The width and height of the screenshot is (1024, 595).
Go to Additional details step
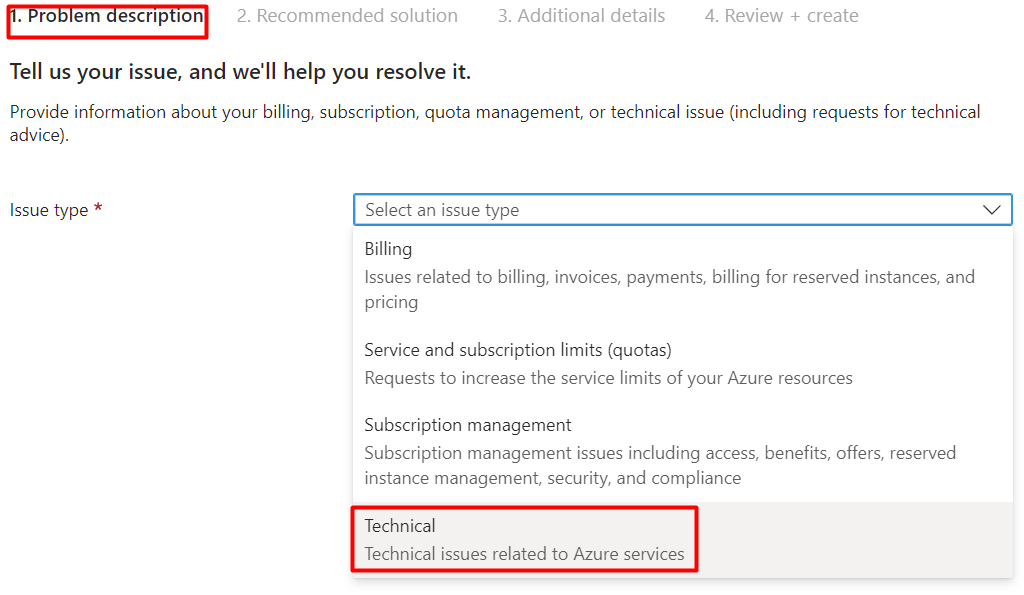click(x=581, y=16)
